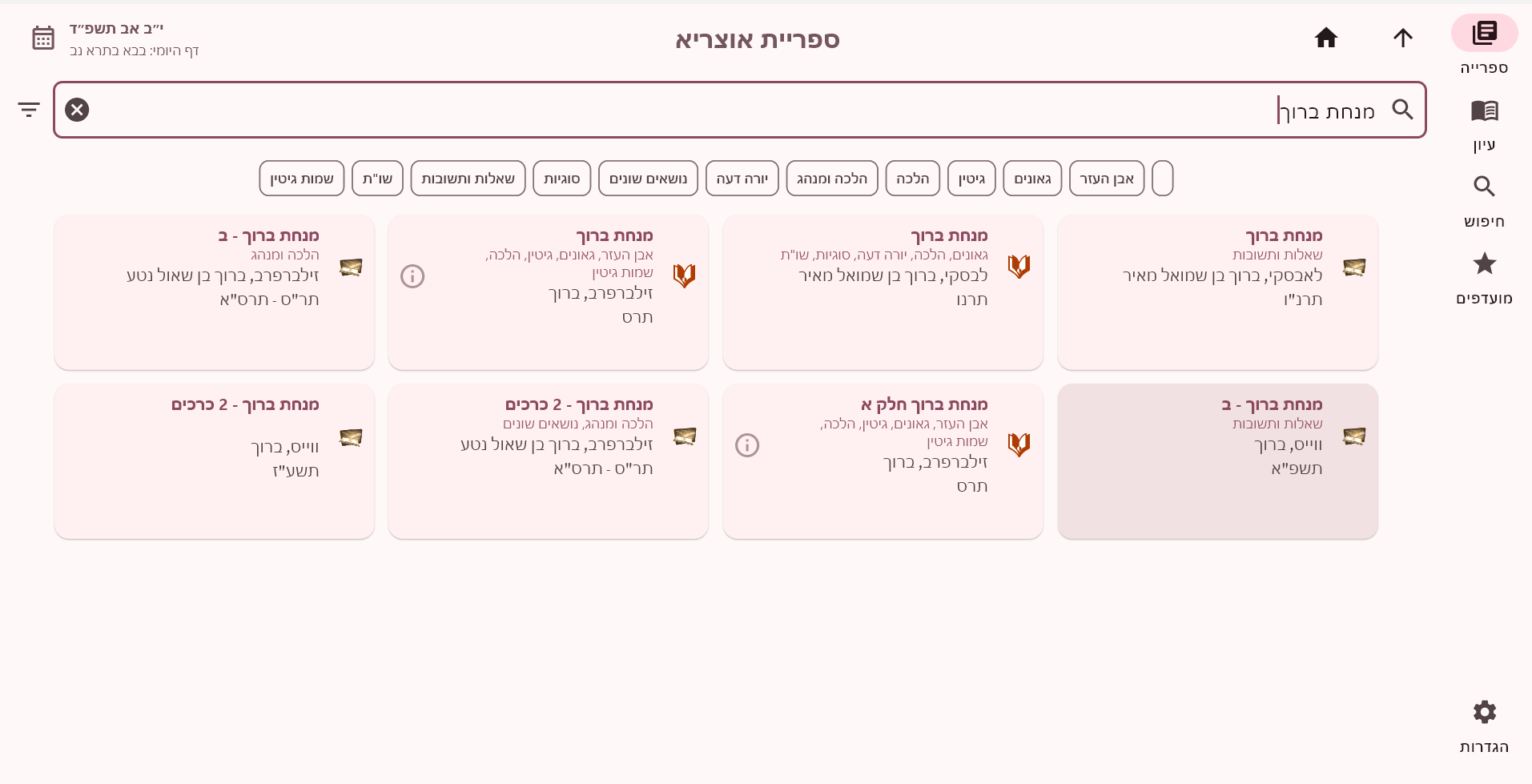Toggle the אבן העזר filter chip
This screenshot has height=784, width=1532.
tap(1106, 179)
